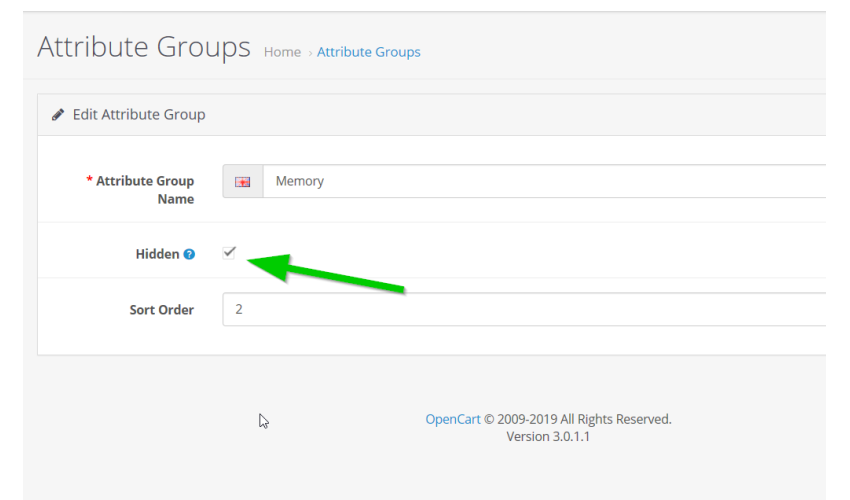Click the Version 3.0.1.1 footer text

pos(548,437)
